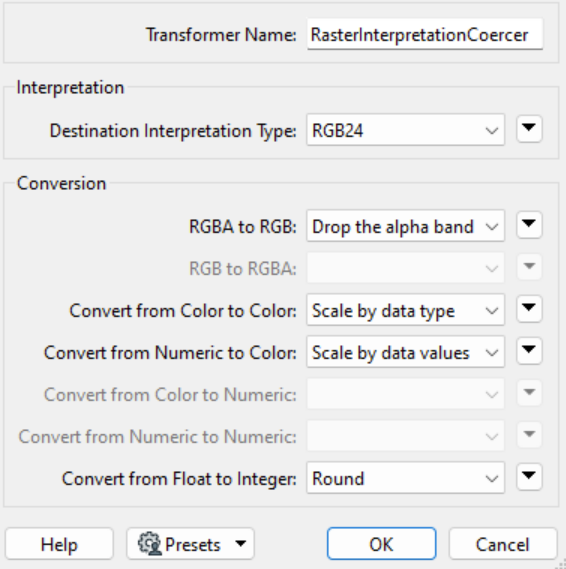The image size is (566, 569).
Task: Expand the Convert from Float to Integer dropdown
Action: [405, 478]
